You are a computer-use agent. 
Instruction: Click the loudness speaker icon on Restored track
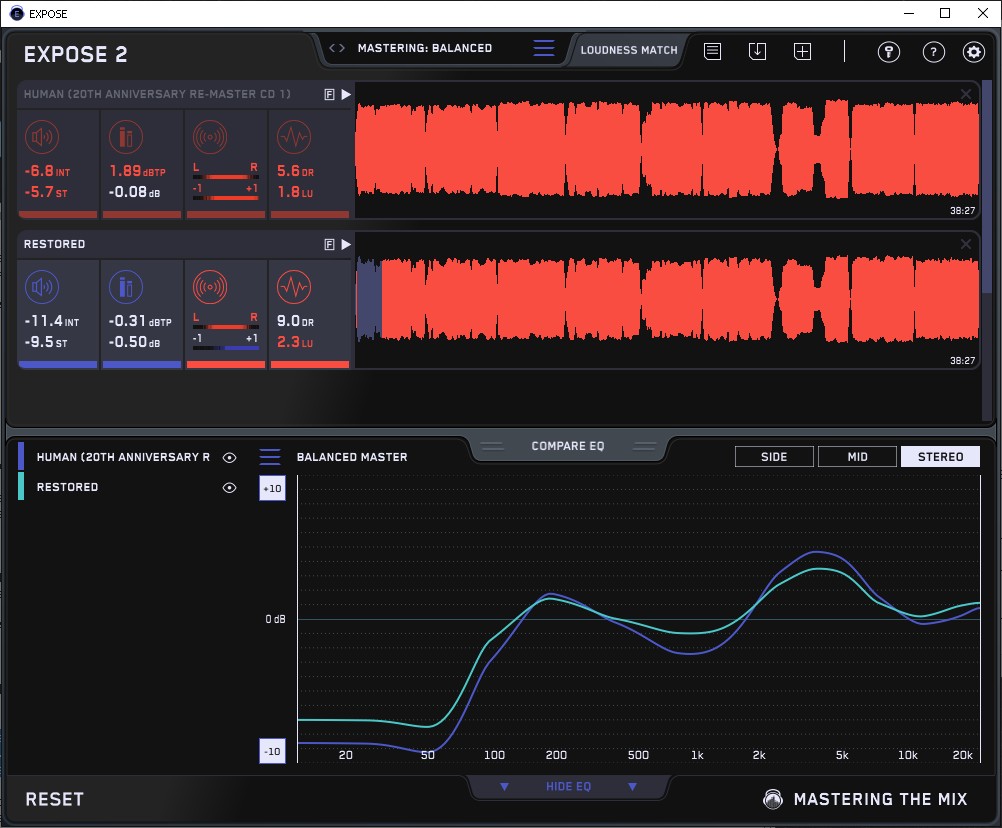pos(42,288)
